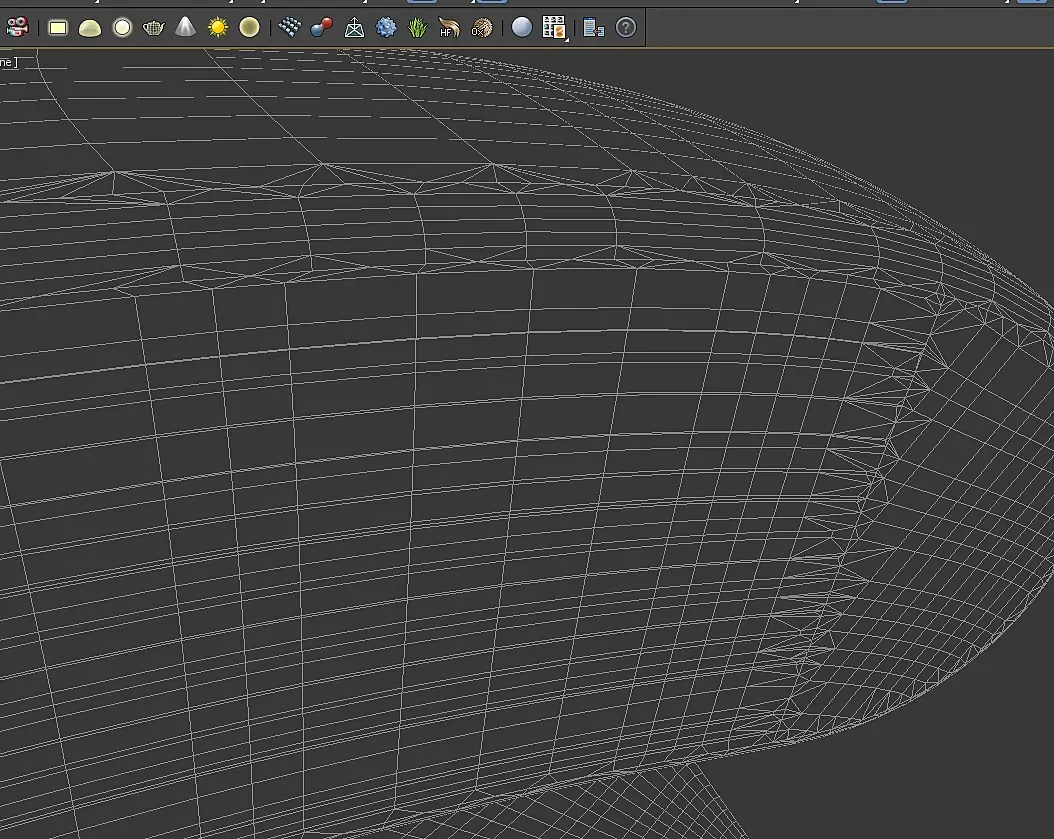The image size is (1054, 839).
Task: Open help with the question mark icon
Action: point(626,27)
